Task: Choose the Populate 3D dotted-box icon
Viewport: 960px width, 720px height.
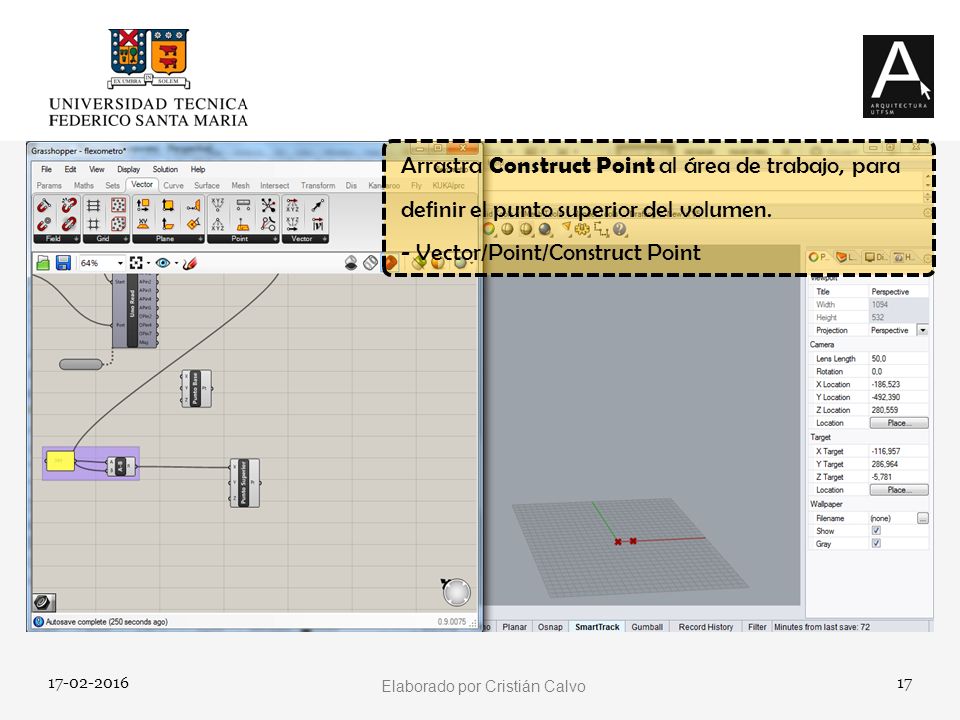Action: tap(118, 223)
